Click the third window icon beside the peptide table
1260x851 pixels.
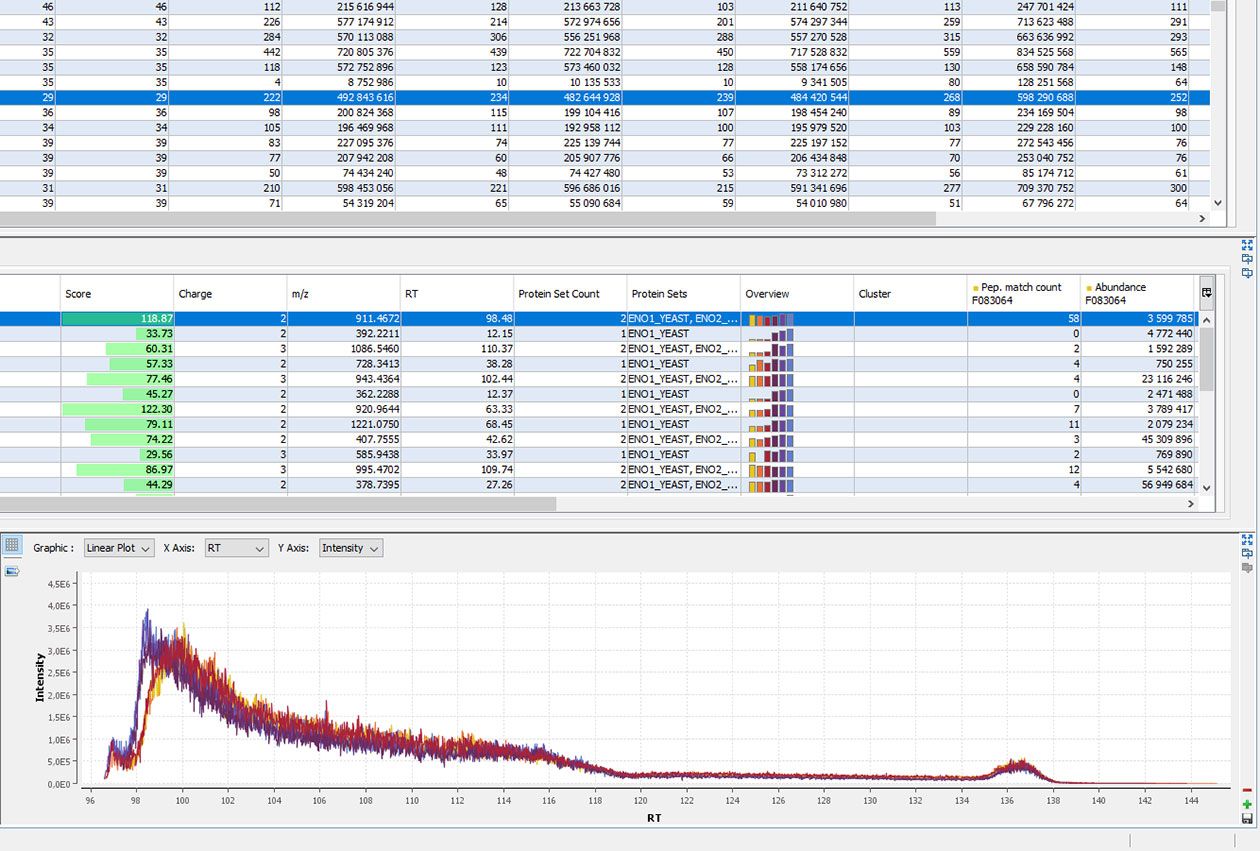coord(1247,272)
